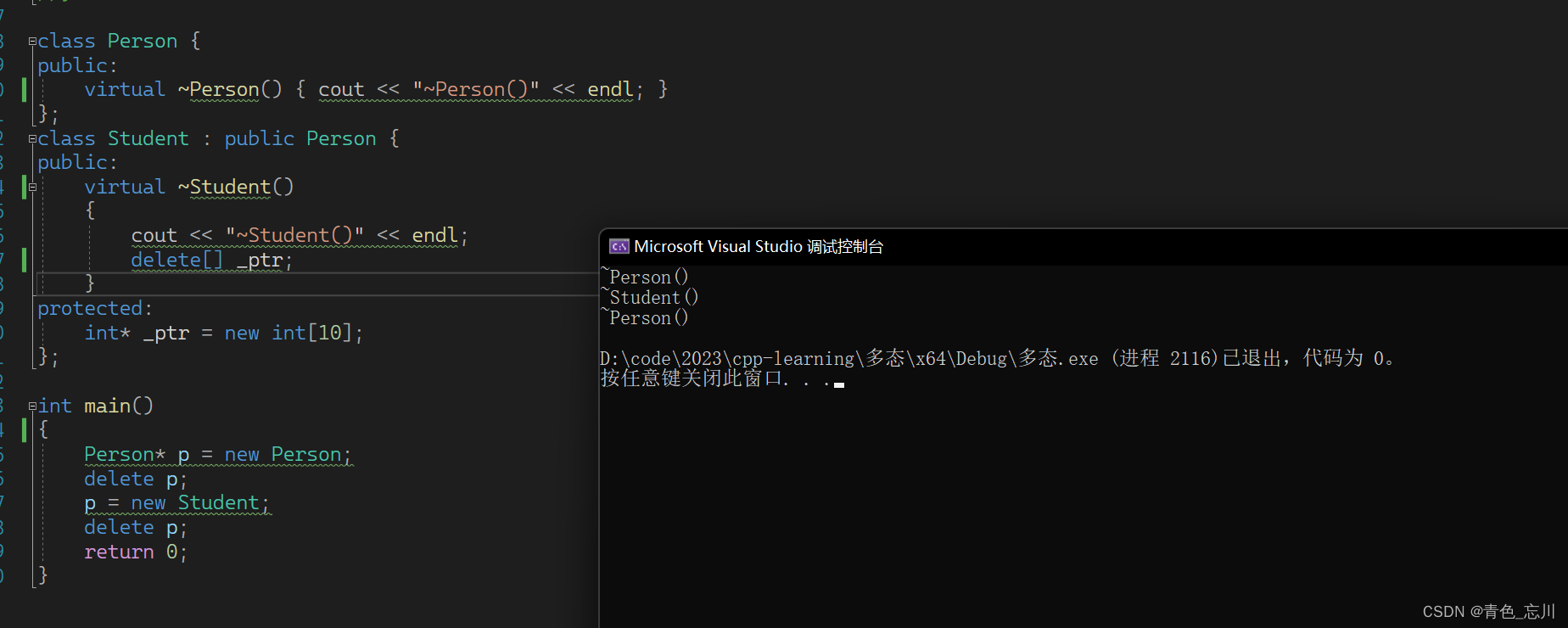Collapse the class Person code block
This screenshot has height=628, width=1568.
(x=32, y=41)
